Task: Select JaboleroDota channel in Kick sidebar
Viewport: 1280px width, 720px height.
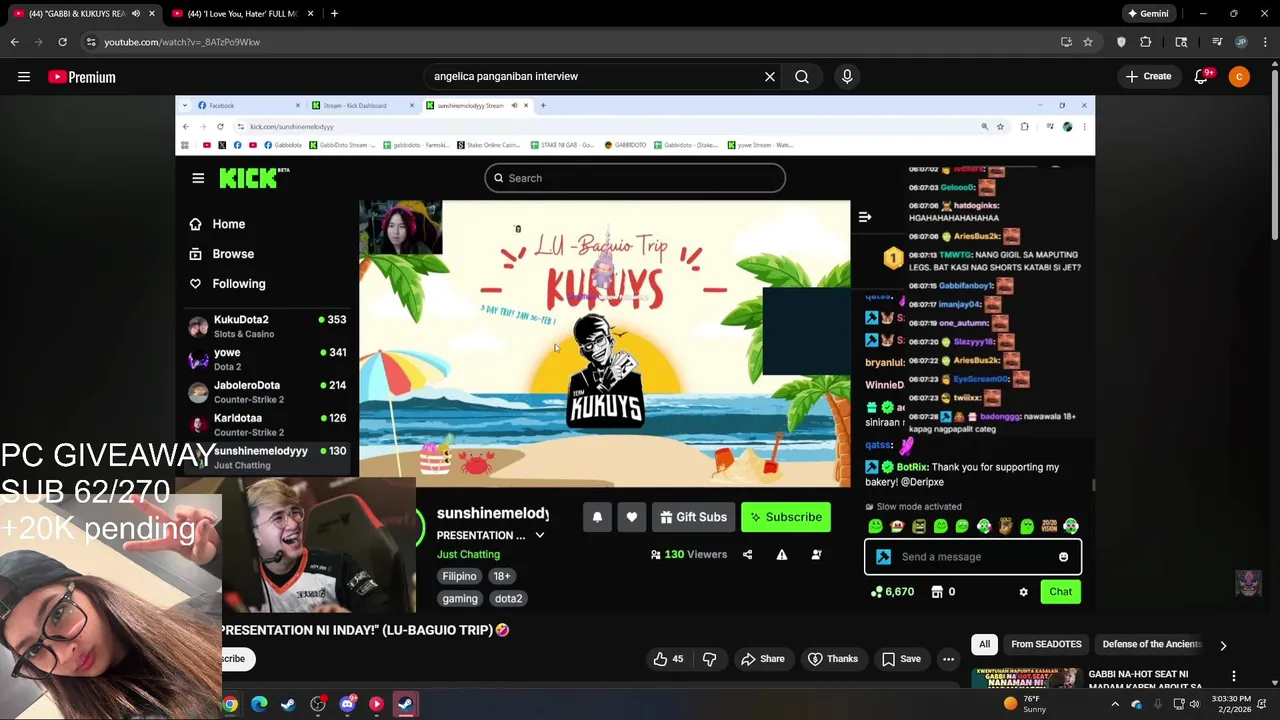Action: point(266,392)
